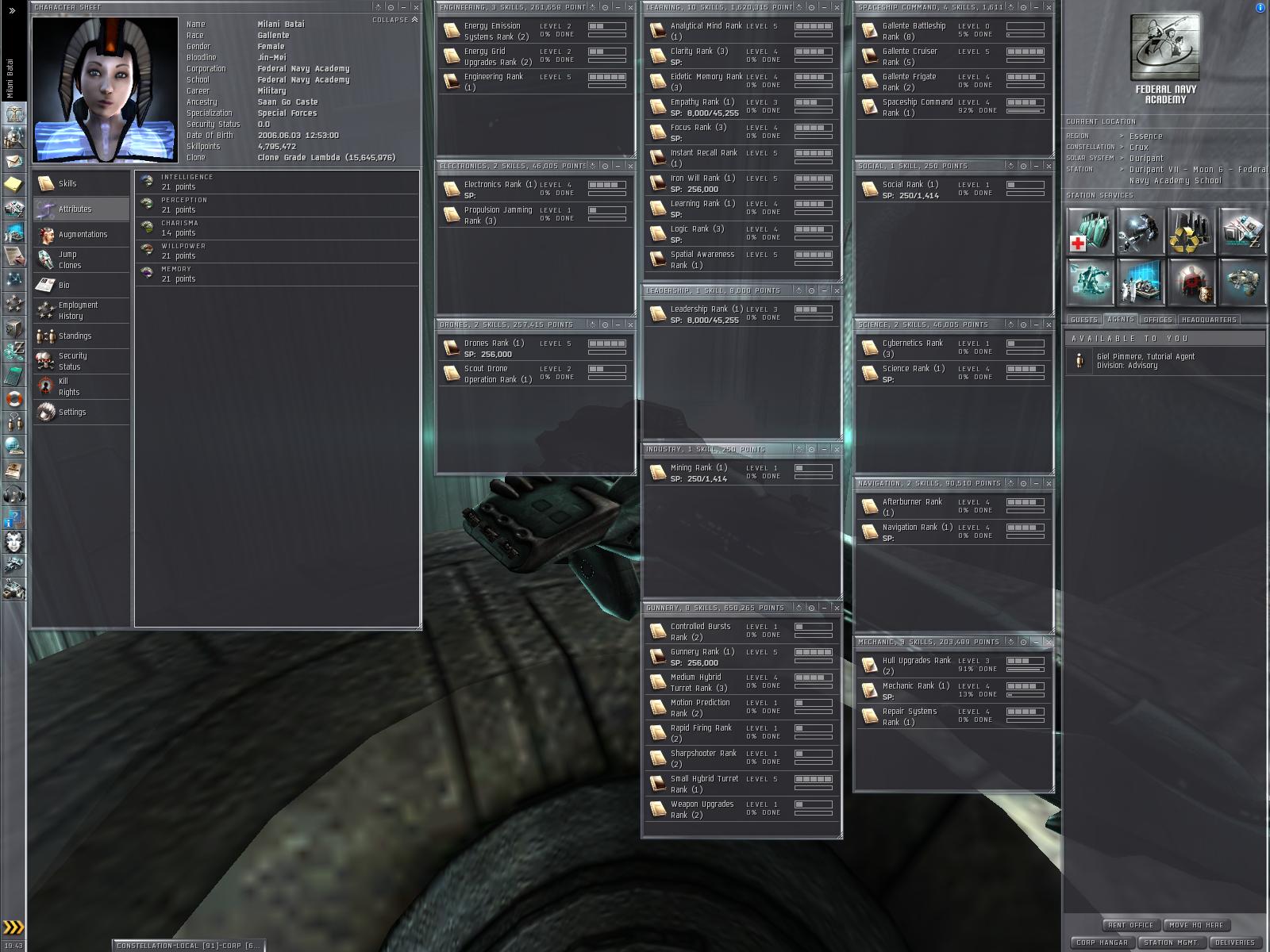Click the lifebuoy help icon in sidebar
The width and height of the screenshot is (1270, 952).
(14, 398)
